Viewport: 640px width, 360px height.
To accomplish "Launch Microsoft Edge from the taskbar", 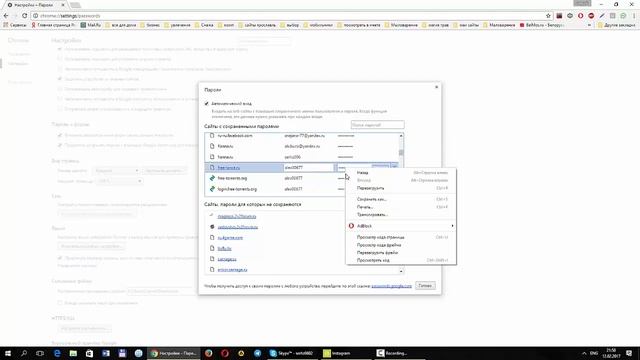I will (57, 353).
